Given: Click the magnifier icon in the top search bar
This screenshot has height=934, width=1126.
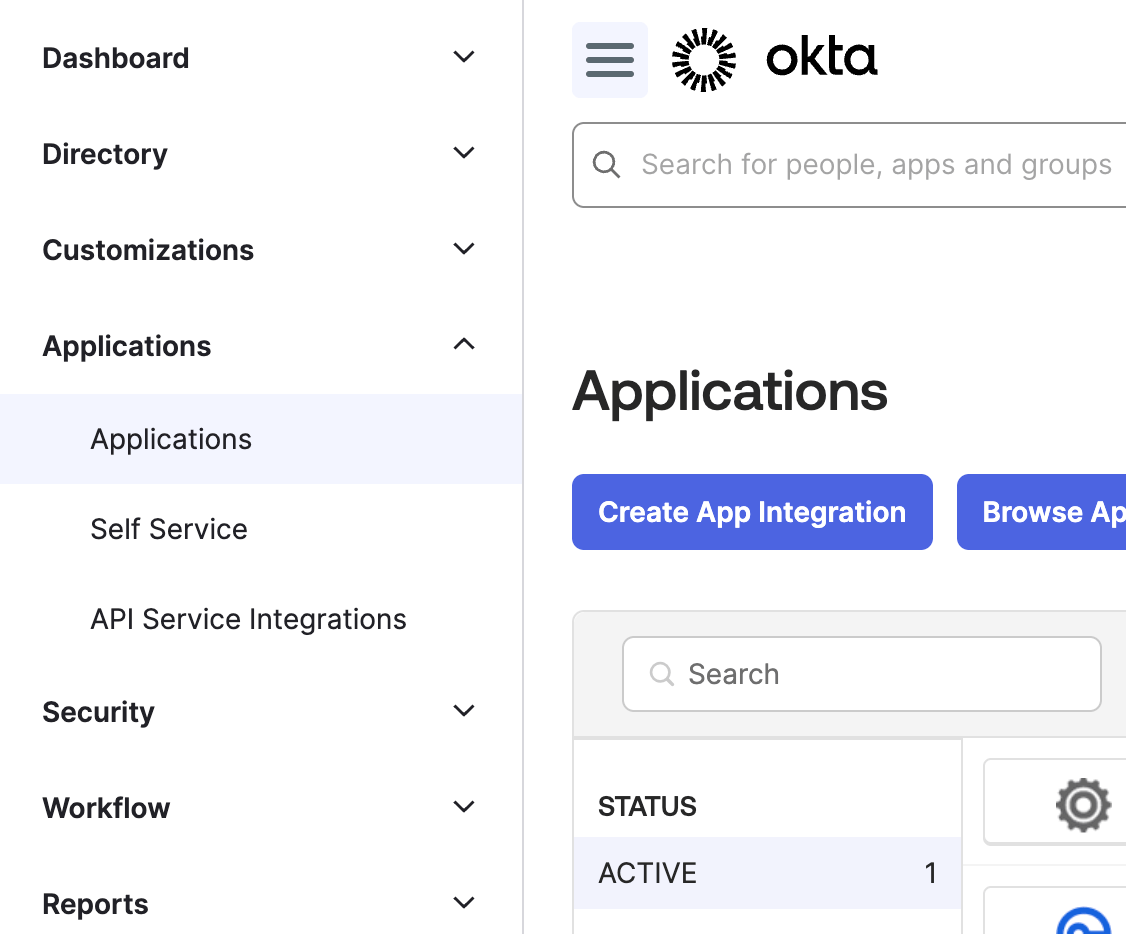Looking at the screenshot, I should click(x=606, y=164).
